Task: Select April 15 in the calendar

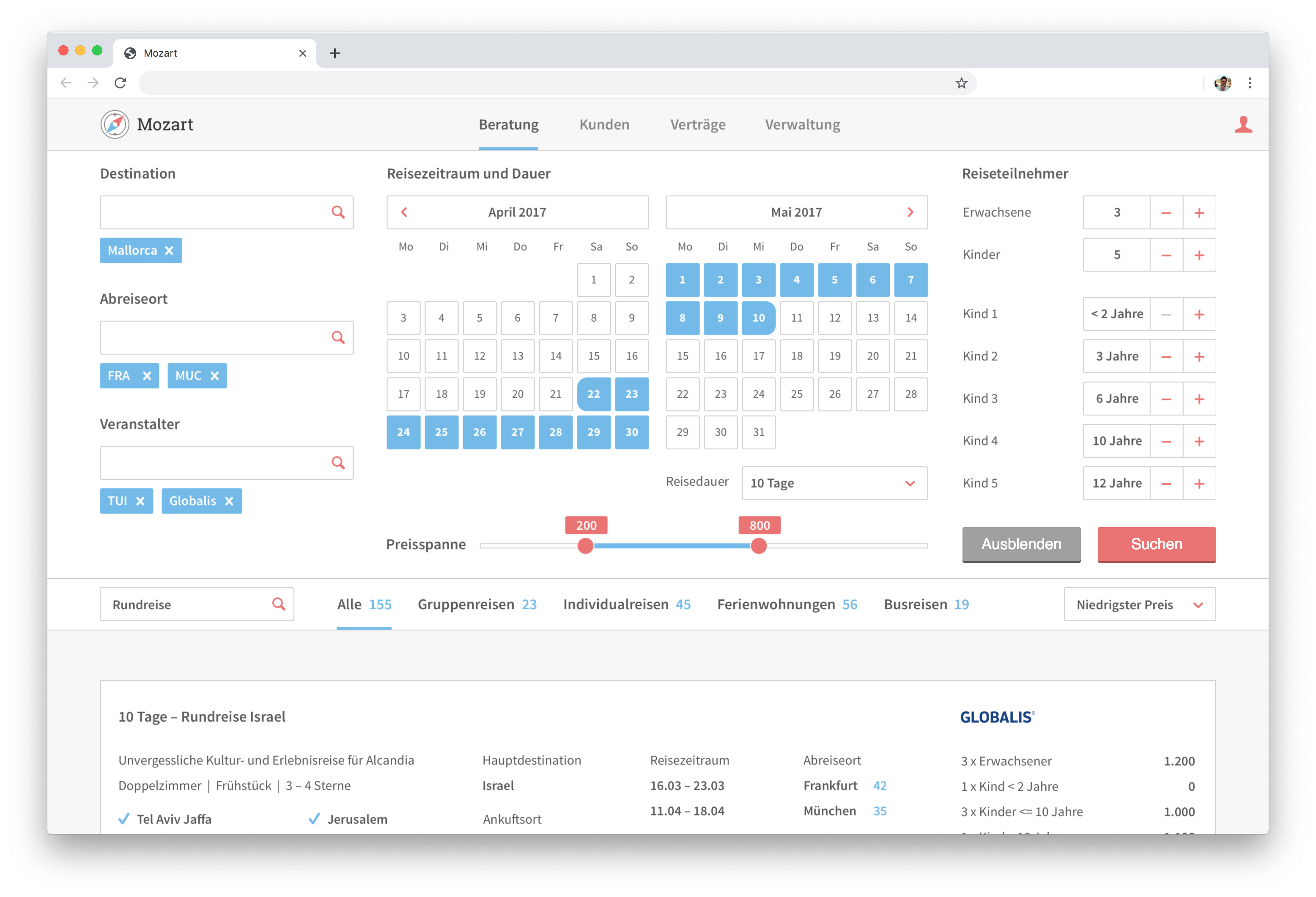Action: coord(593,356)
